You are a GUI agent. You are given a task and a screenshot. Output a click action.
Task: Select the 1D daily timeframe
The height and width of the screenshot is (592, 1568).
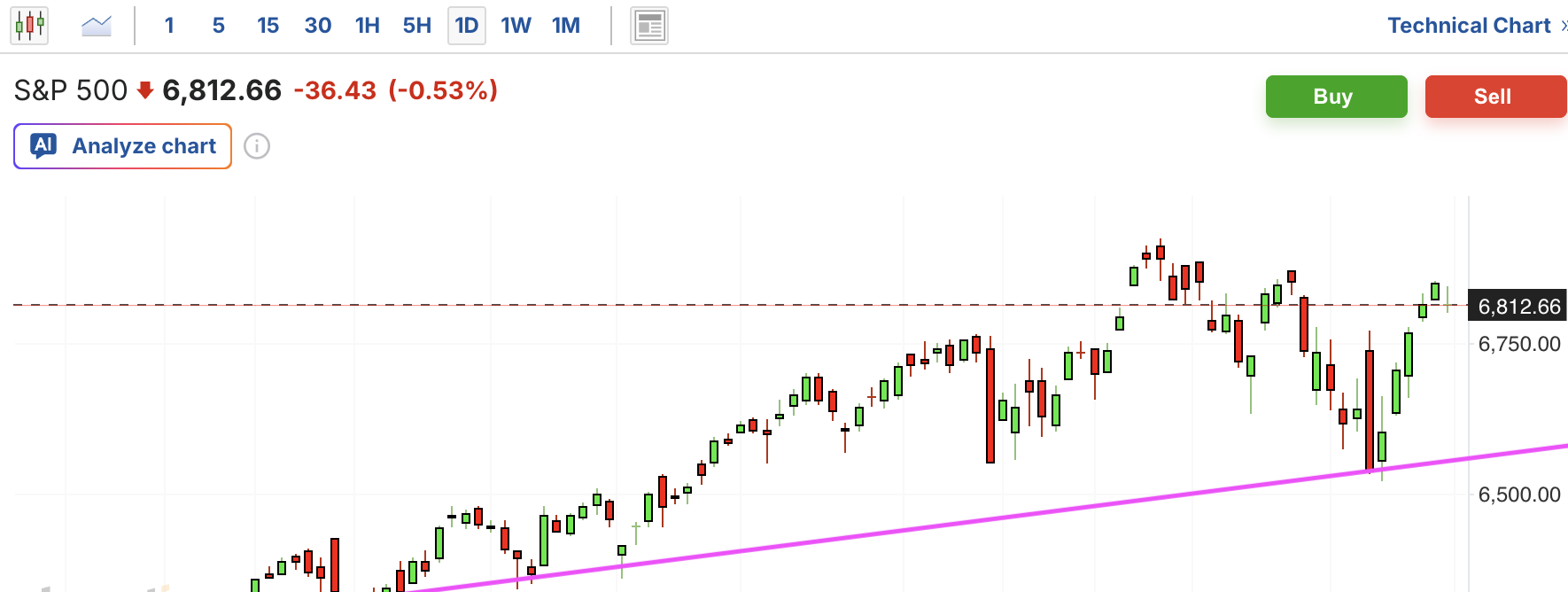tap(467, 26)
